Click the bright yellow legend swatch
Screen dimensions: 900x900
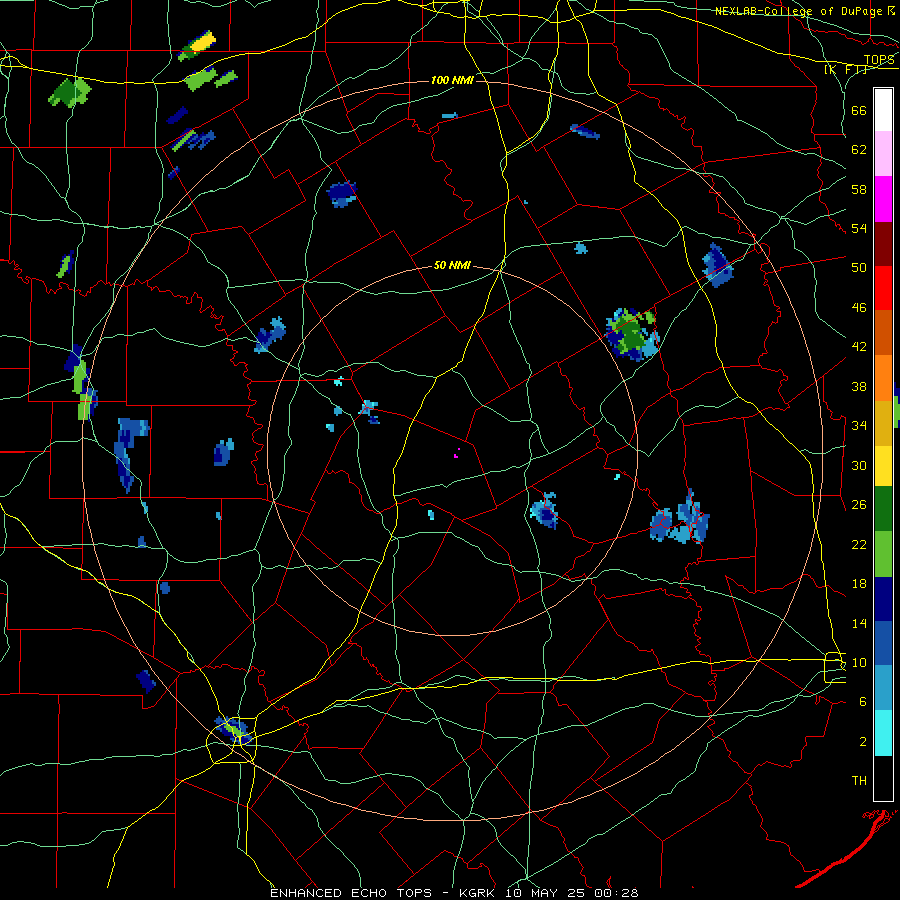(883, 465)
